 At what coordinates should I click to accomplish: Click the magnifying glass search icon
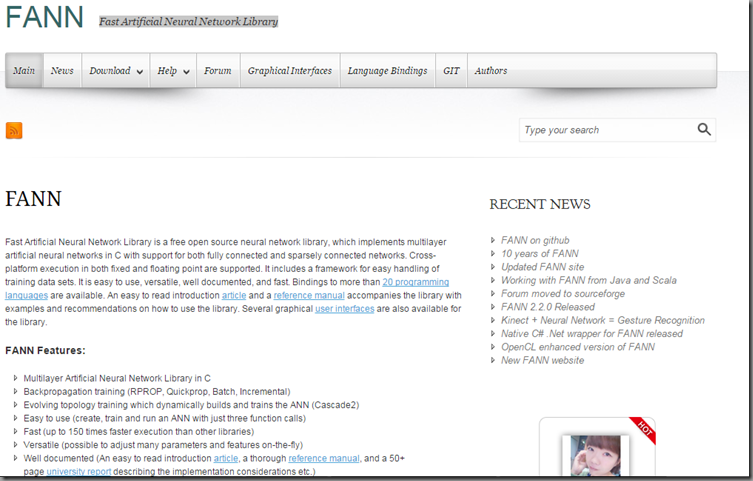pyautogui.click(x=704, y=130)
